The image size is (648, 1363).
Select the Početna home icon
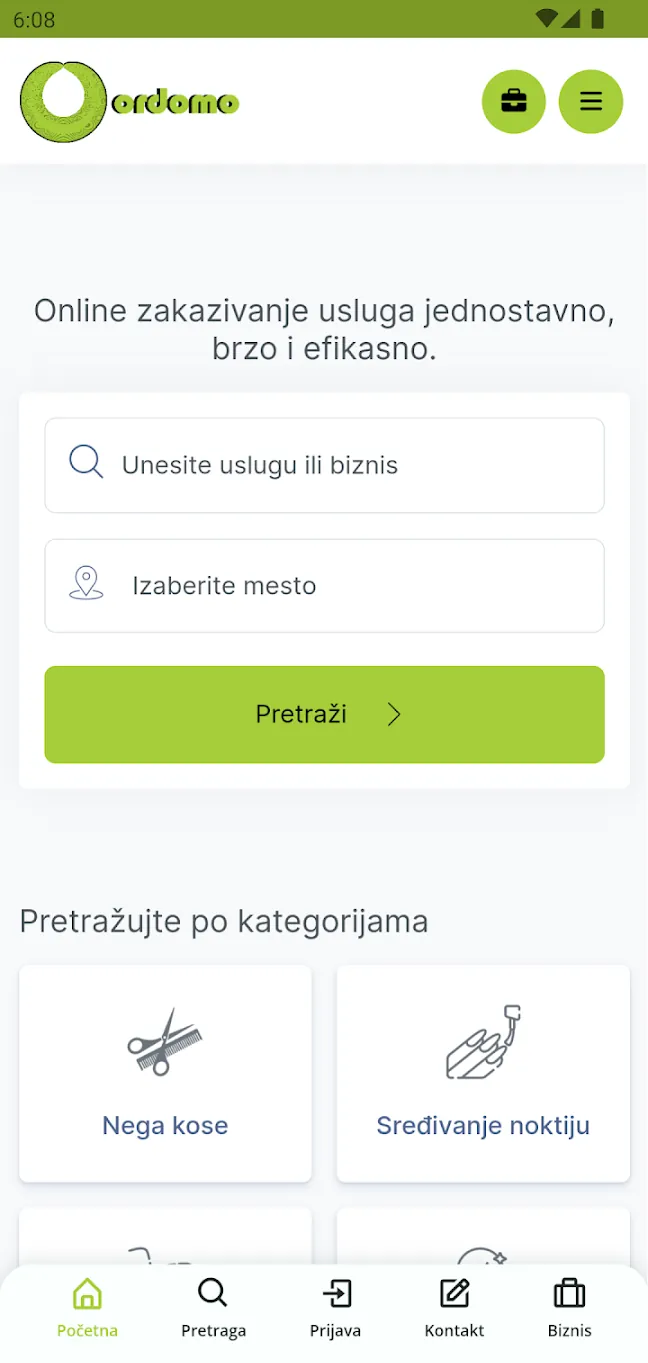(87, 1294)
